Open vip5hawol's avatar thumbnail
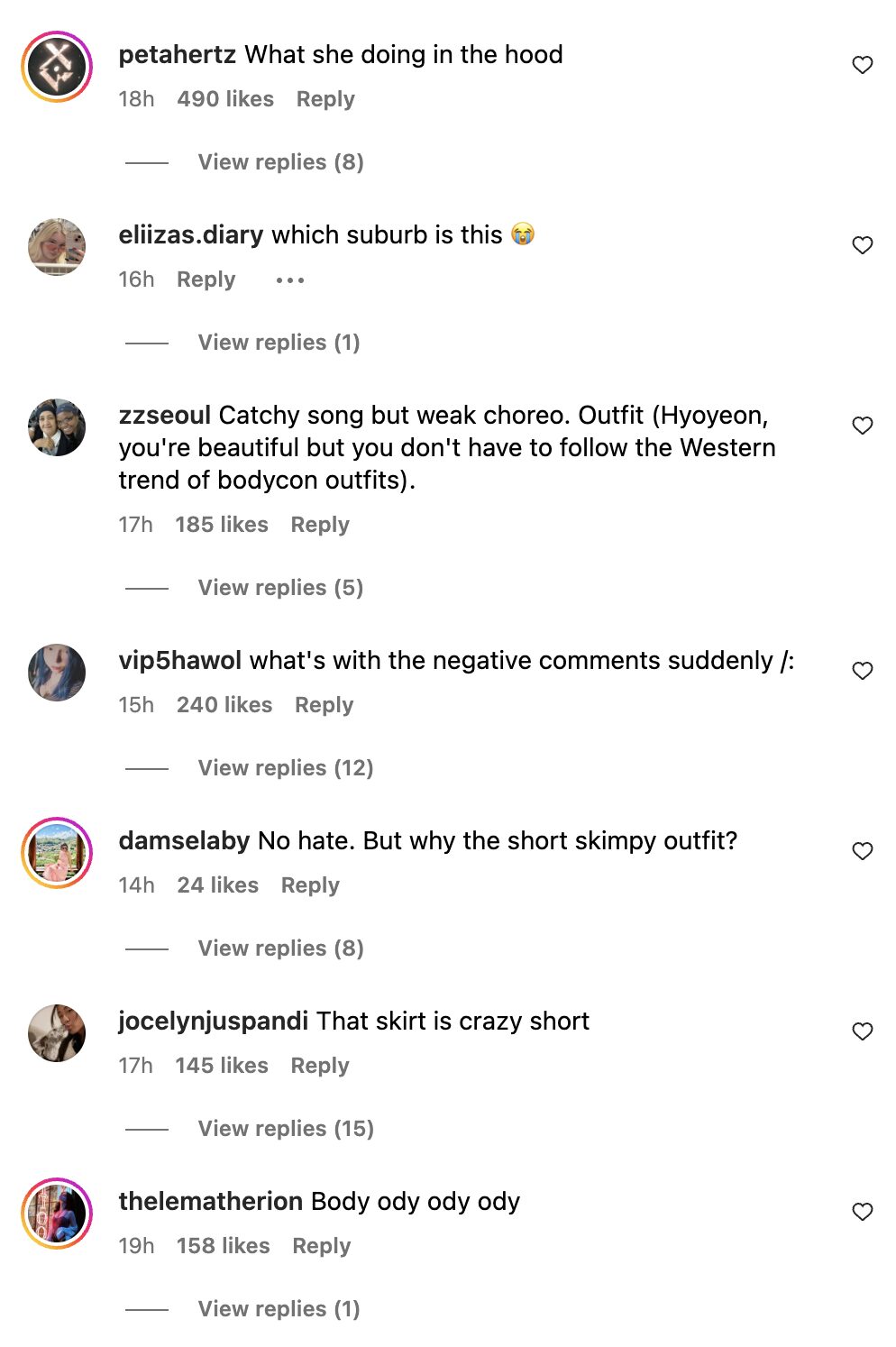This screenshot has width=896, height=1347. tap(57, 673)
